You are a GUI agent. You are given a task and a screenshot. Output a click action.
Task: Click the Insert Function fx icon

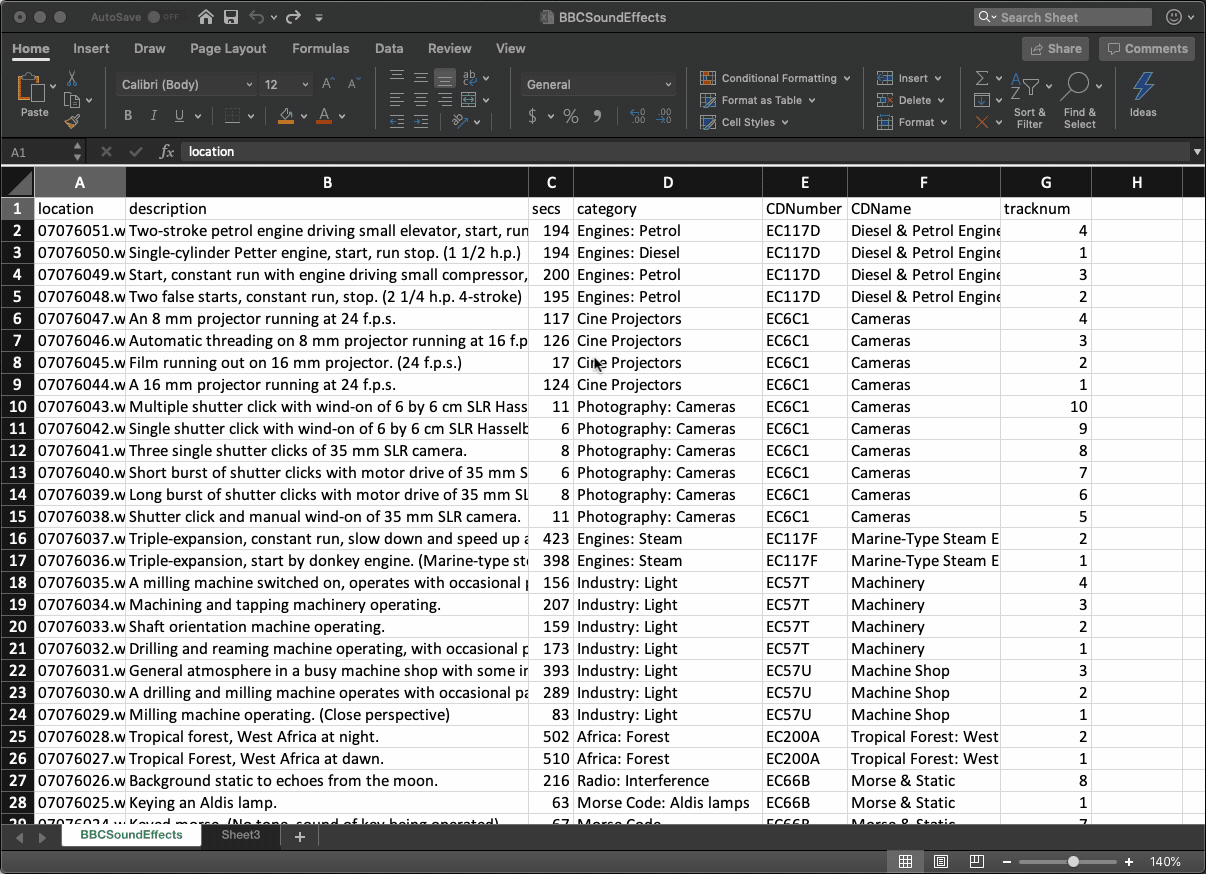[167, 152]
